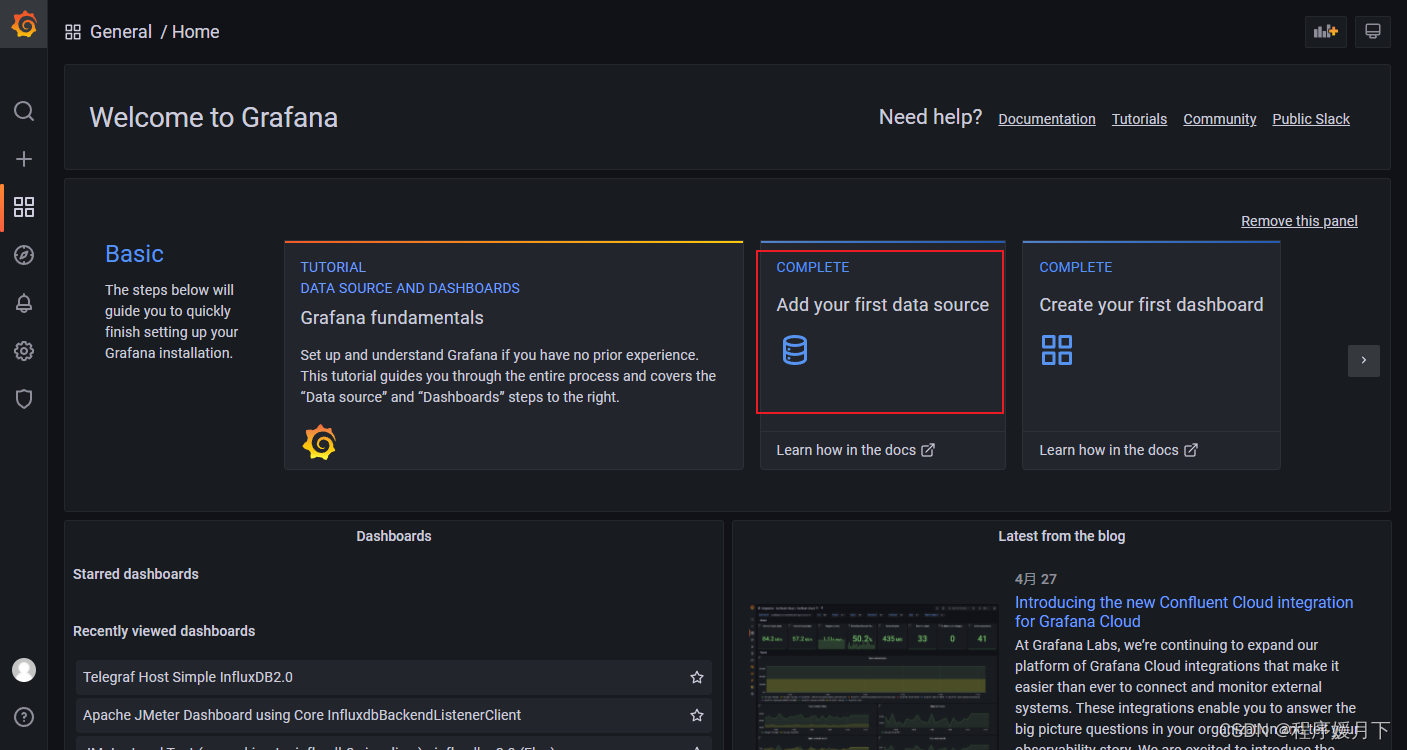Open the Explore compass icon

point(24,255)
